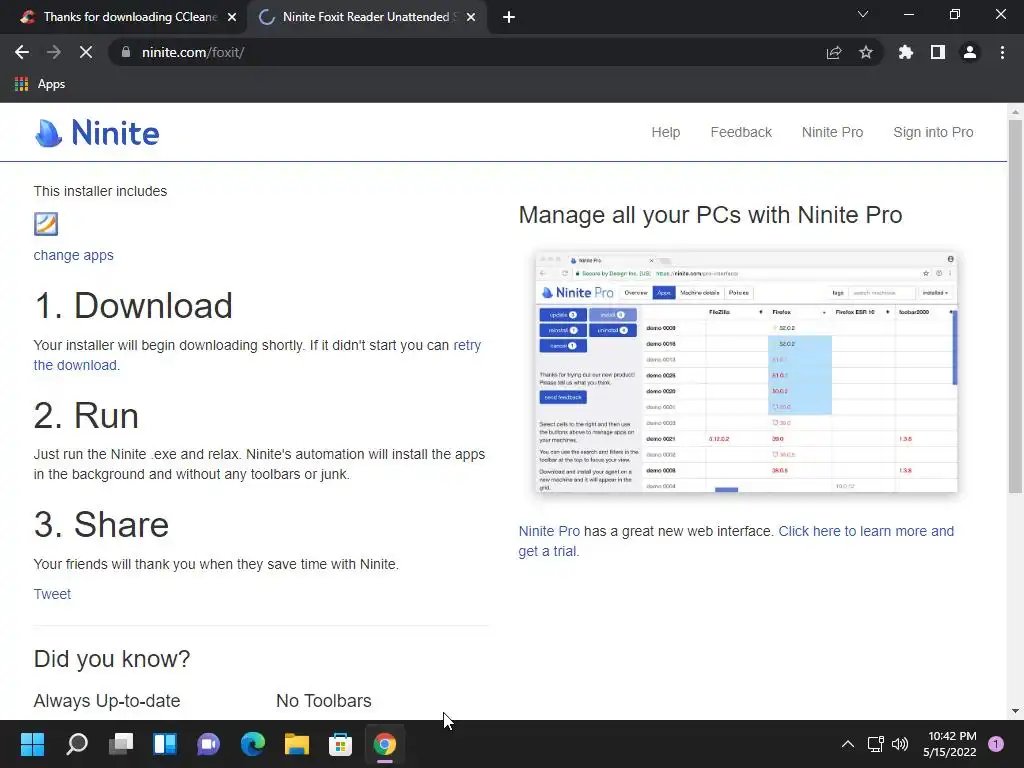Click the Chrome icon on the taskbar

coord(385,744)
